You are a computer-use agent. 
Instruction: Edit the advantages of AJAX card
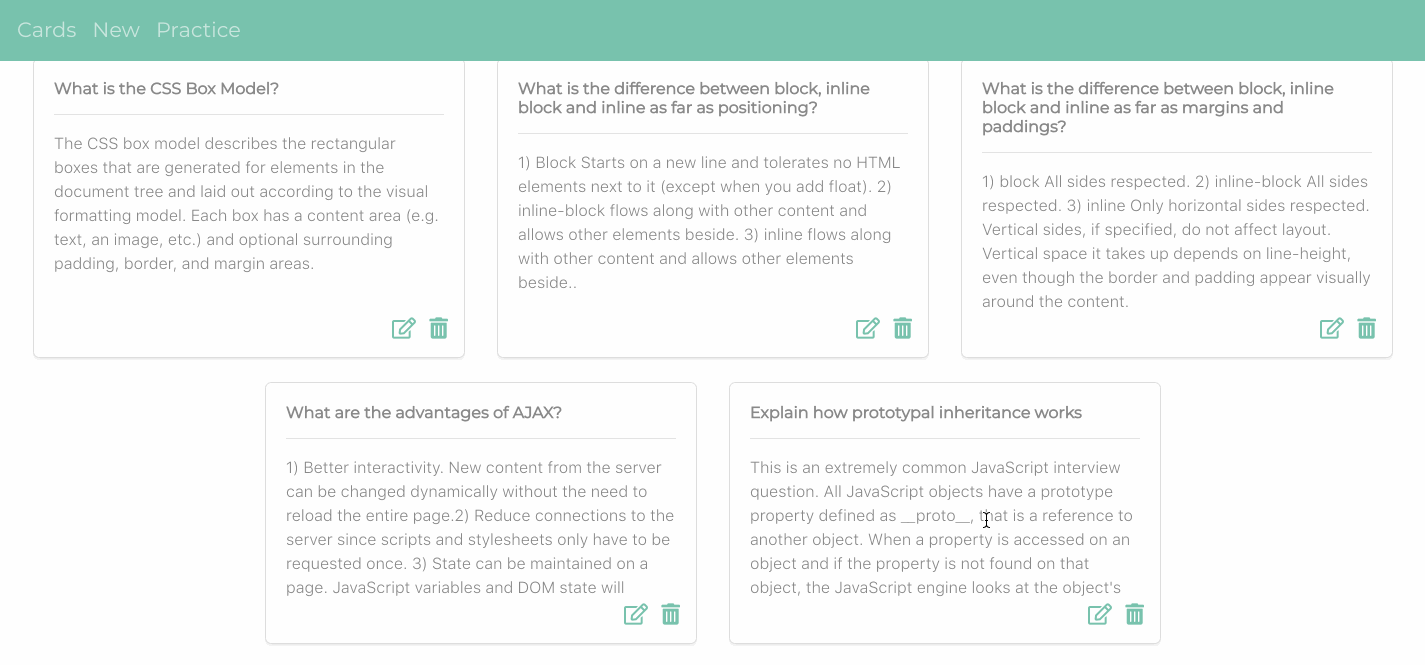[x=635, y=614]
